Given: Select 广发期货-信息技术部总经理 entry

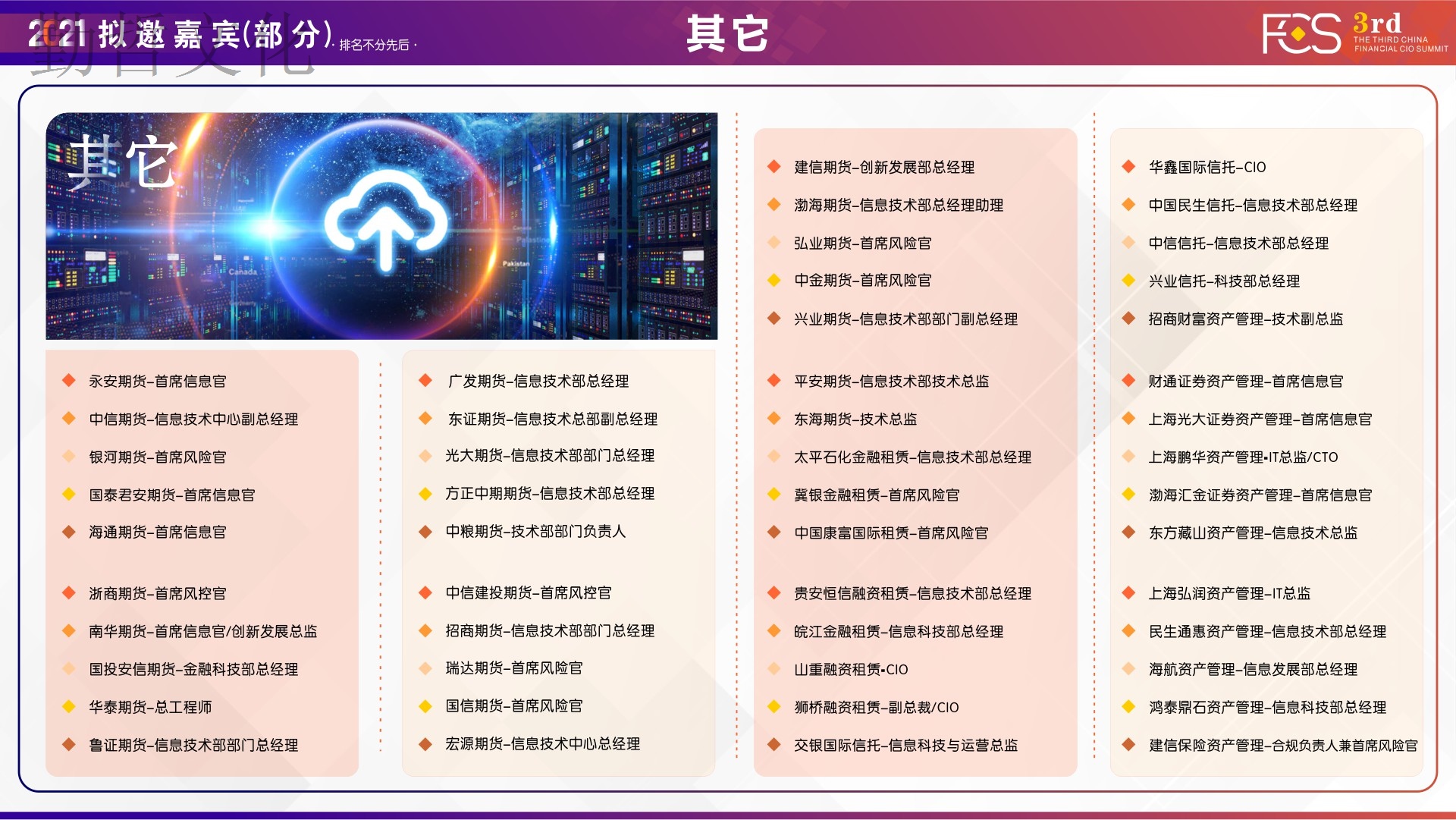Looking at the screenshot, I should [x=538, y=381].
